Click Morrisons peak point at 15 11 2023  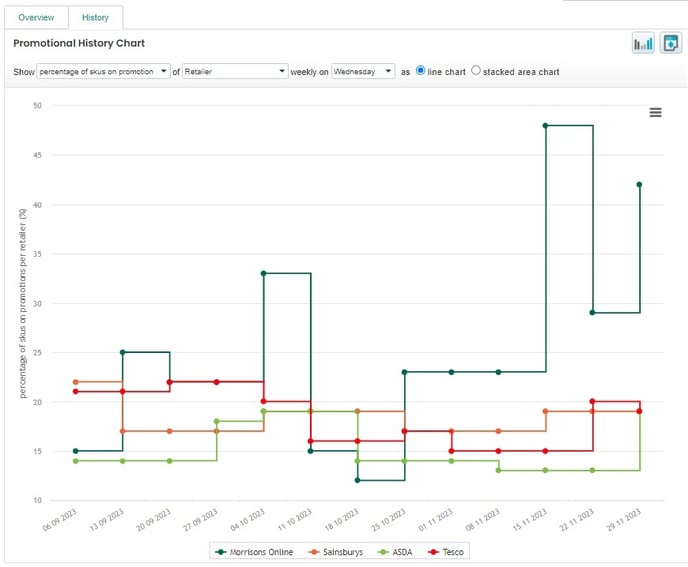(x=545, y=126)
